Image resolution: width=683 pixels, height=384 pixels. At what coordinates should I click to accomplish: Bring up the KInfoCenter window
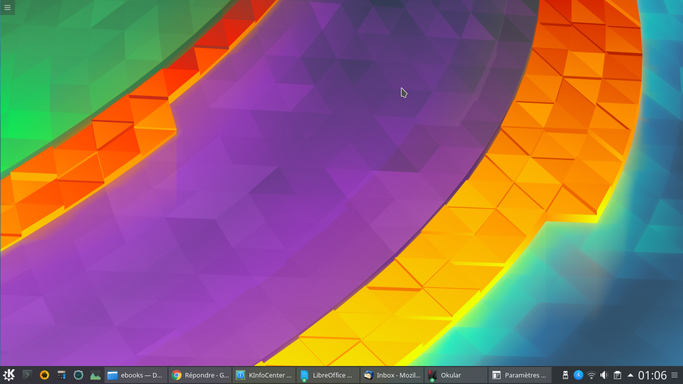pyautogui.click(x=264, y=375)
